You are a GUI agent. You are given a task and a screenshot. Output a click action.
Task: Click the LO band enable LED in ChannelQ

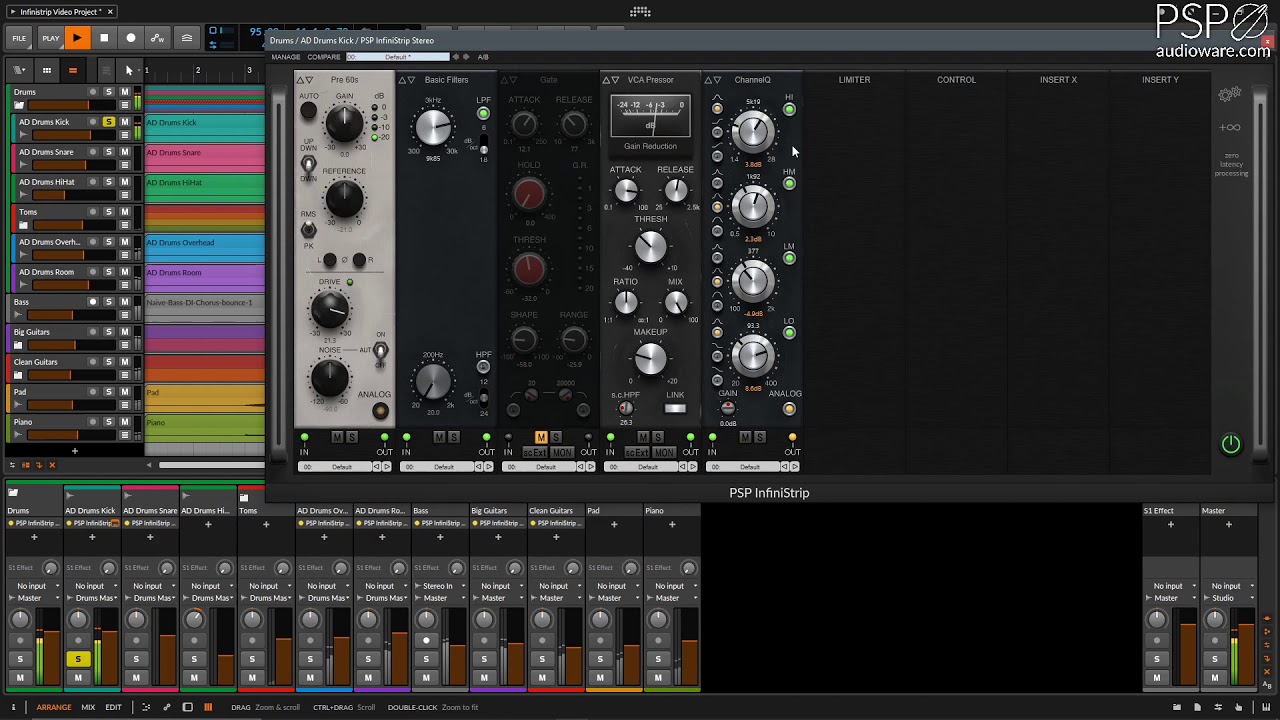[789, 333]
